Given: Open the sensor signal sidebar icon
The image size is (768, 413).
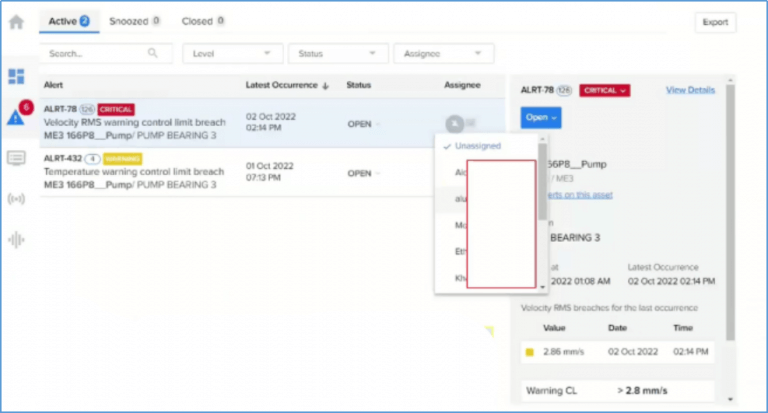Looking at the screenshot, I should 16,198.
